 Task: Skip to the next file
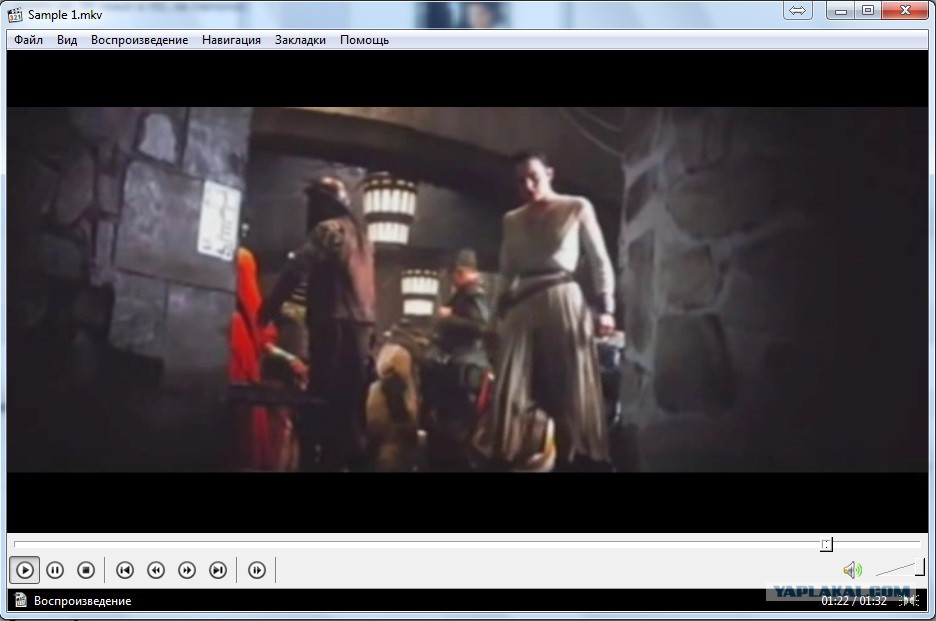[x=218, y=570]
